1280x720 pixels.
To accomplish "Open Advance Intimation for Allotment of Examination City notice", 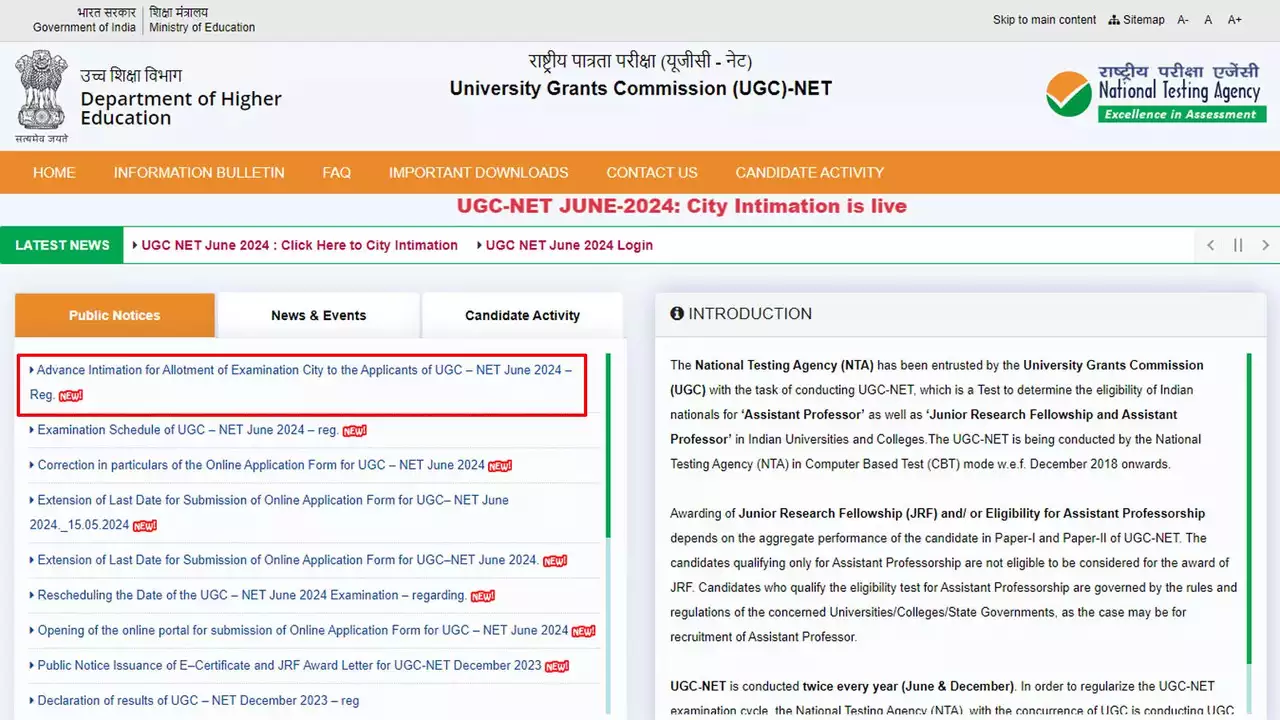I will pyautogui.click(x=301, y=382).
